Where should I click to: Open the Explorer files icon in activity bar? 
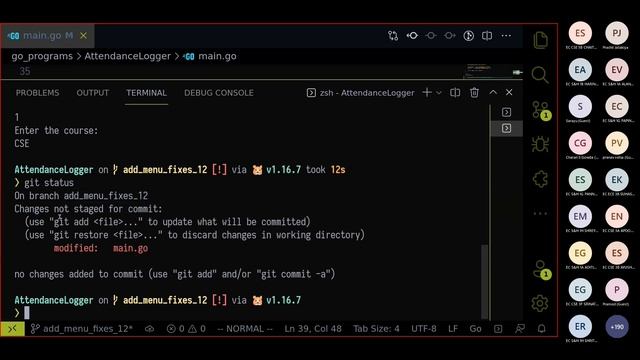click(x=540, y=40)
